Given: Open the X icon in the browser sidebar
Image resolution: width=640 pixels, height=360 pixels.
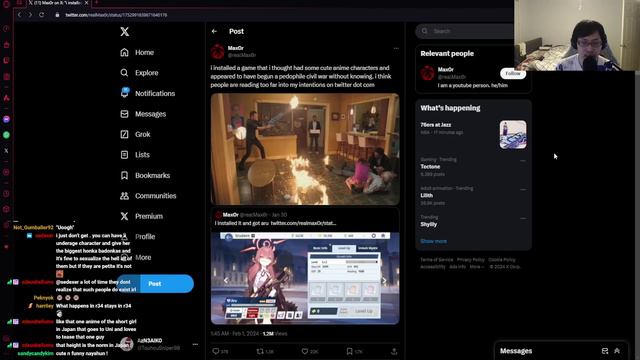Looking at the screenshot, I should pyautogui.click(x=6, y=151).
